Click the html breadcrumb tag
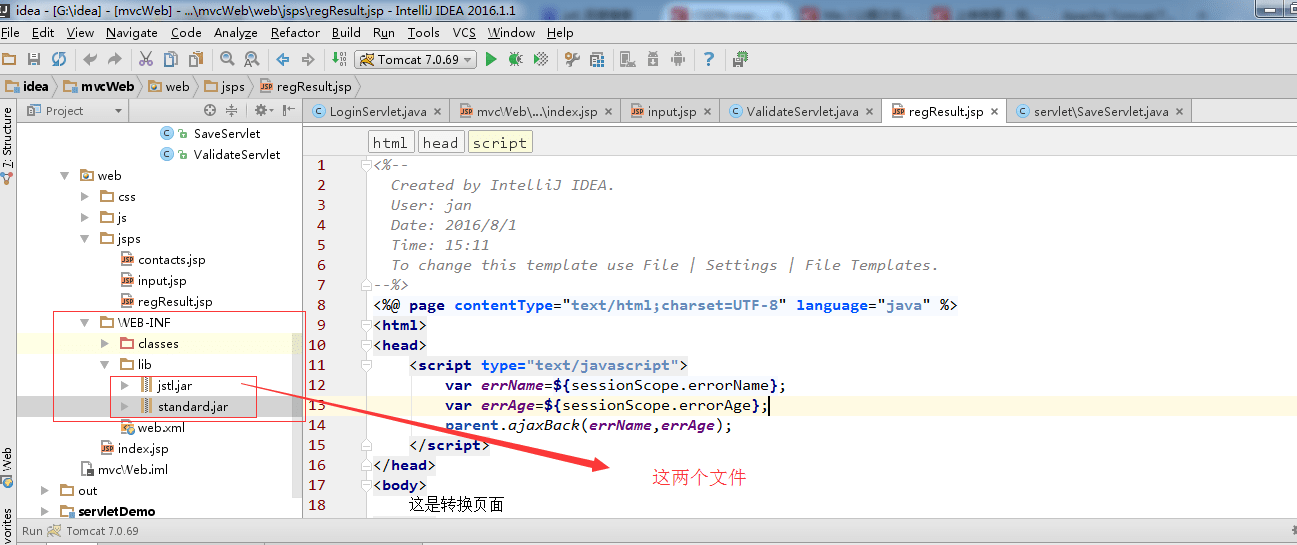Screen dimensions: 1297x545 click(x=390, y=143)
